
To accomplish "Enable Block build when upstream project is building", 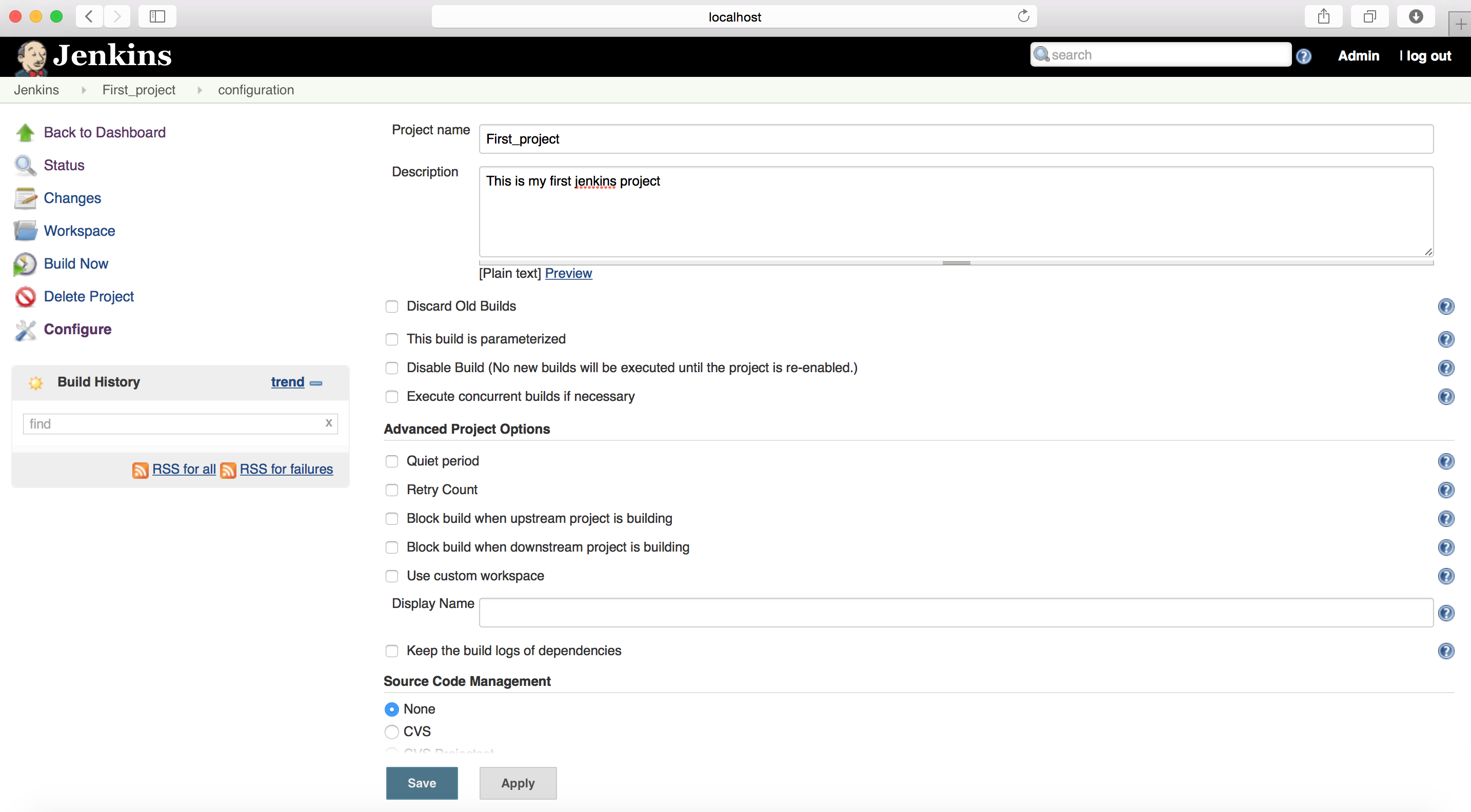I will [x=391, y=518].
